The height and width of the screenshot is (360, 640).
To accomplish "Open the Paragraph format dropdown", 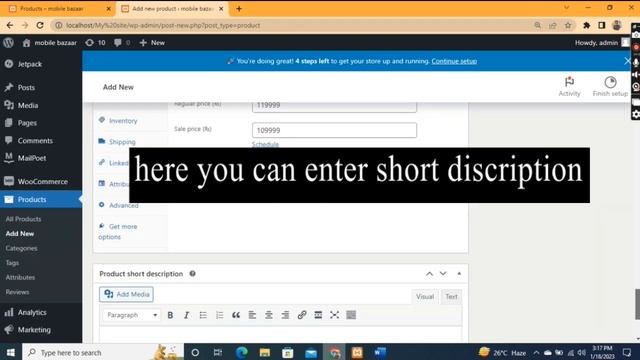I will [x=131, y=315].
